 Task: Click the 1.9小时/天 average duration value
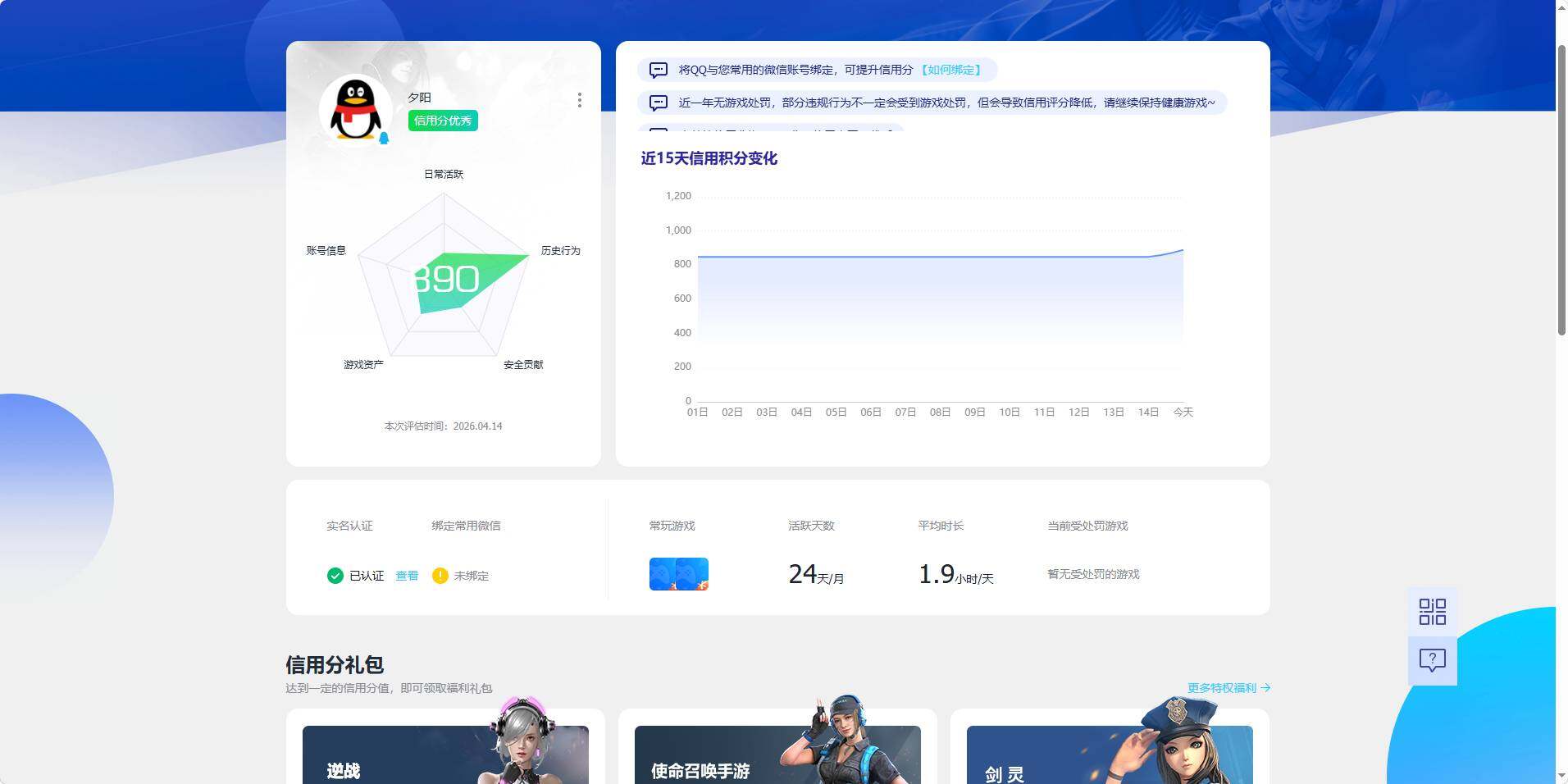point(955,574)
